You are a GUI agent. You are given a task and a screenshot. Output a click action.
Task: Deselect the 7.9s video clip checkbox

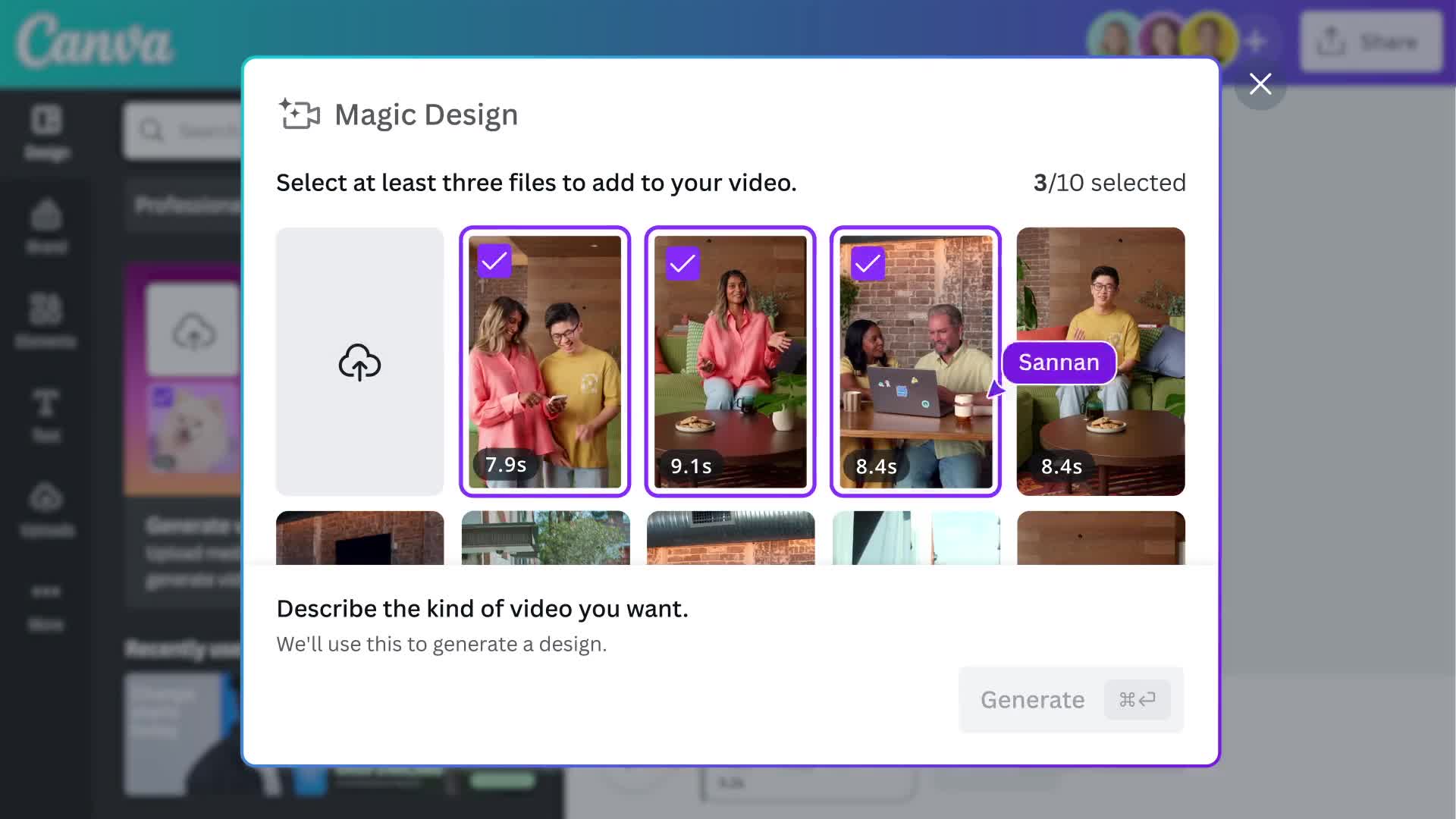point(495,260)
